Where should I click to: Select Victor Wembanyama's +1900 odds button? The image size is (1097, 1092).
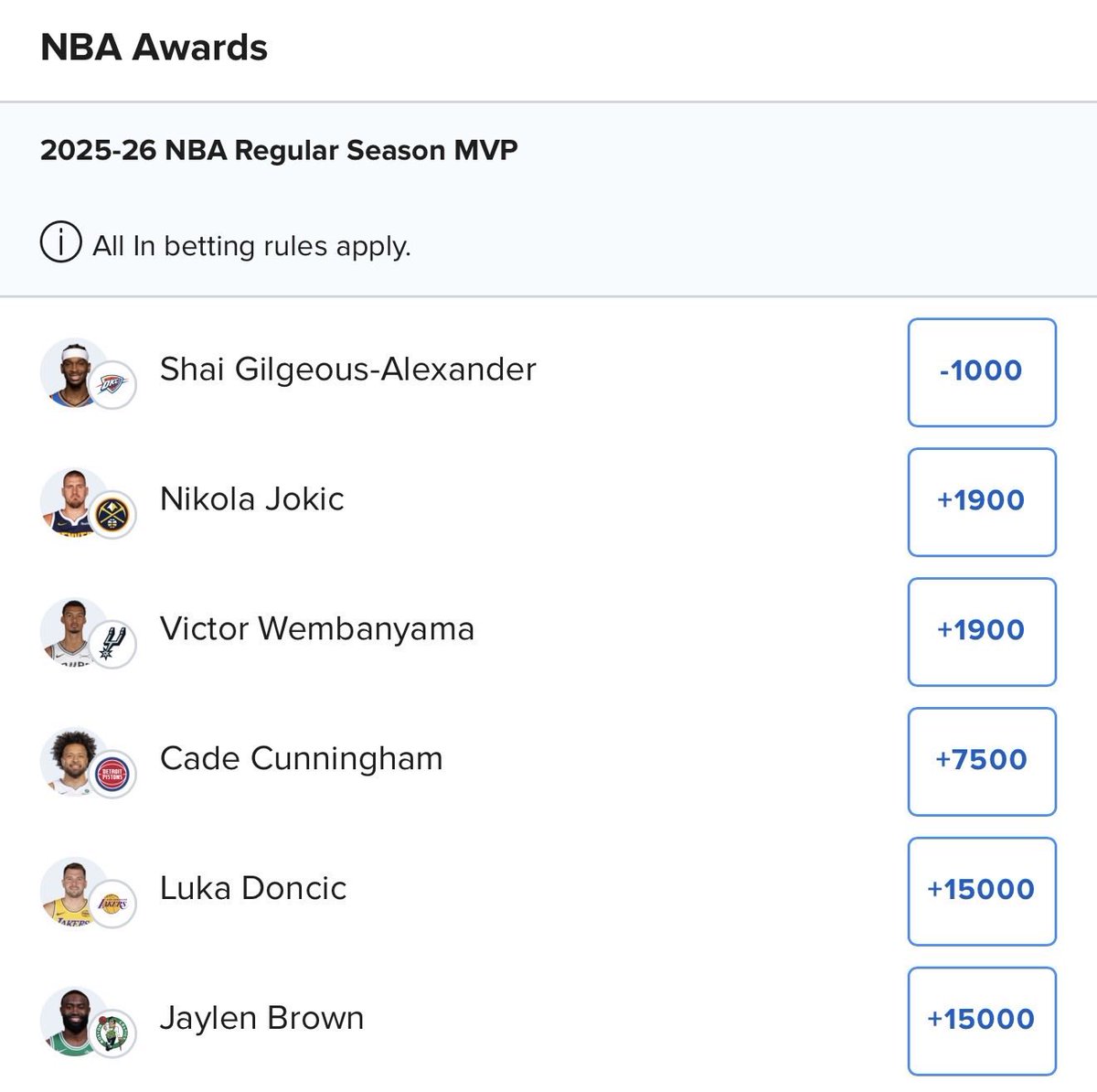pos(982,631)
